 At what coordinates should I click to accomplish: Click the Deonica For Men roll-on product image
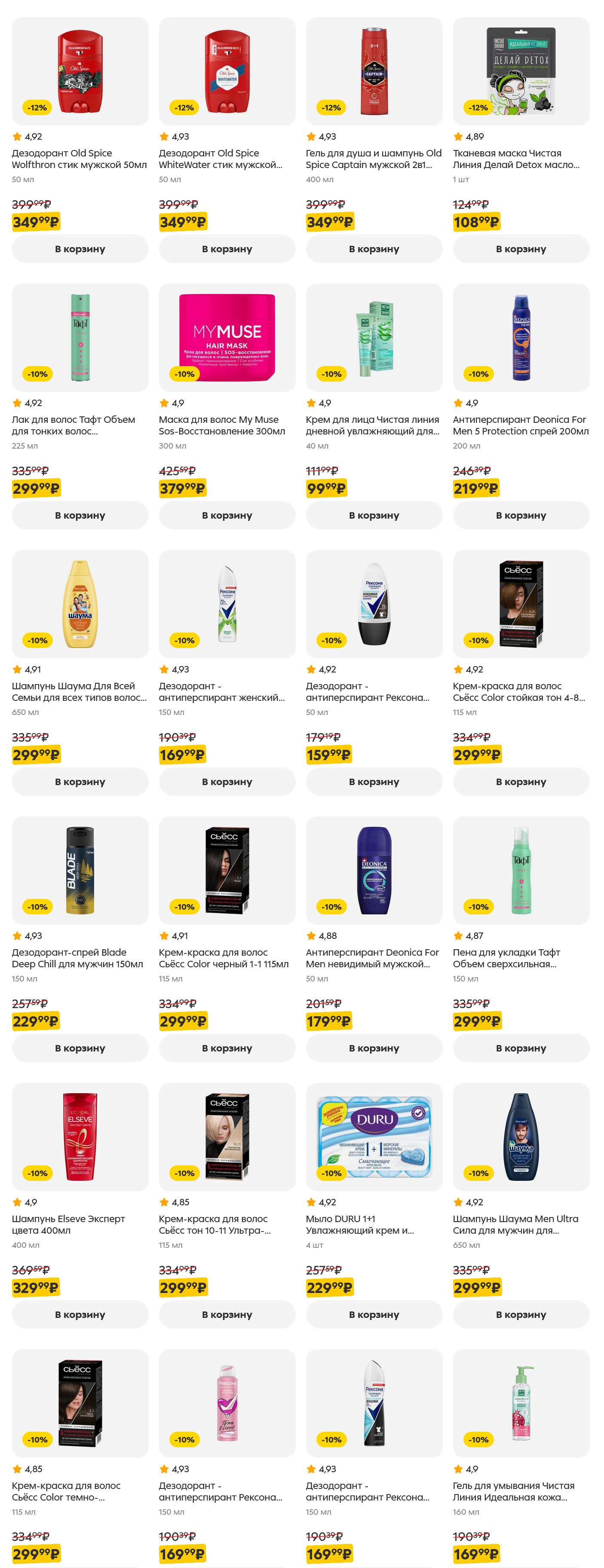[x=374, y=870]
